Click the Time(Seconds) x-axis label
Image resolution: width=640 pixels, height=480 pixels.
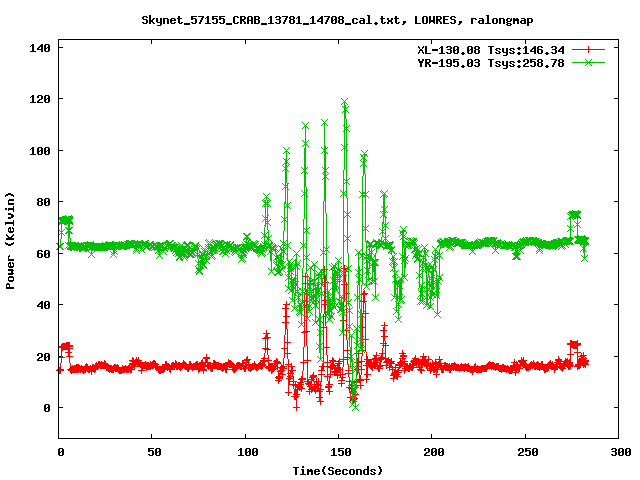click(338, 471)
